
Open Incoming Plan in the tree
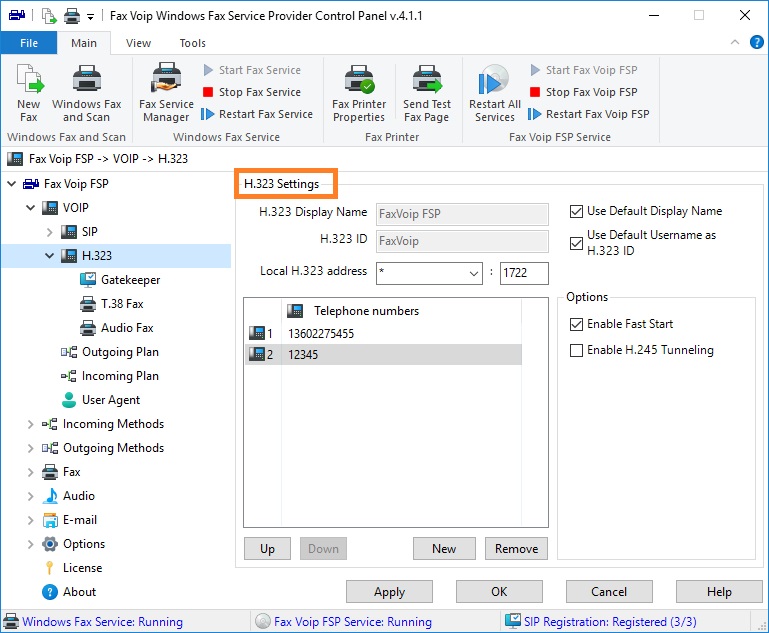(110, 376)
